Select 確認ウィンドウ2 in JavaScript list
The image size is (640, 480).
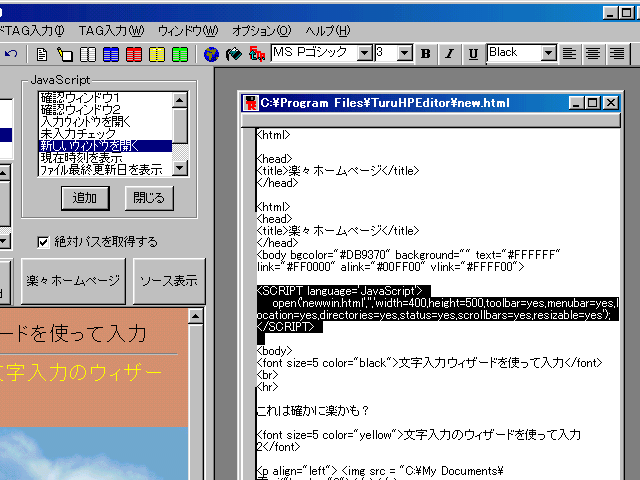point(105,110)
